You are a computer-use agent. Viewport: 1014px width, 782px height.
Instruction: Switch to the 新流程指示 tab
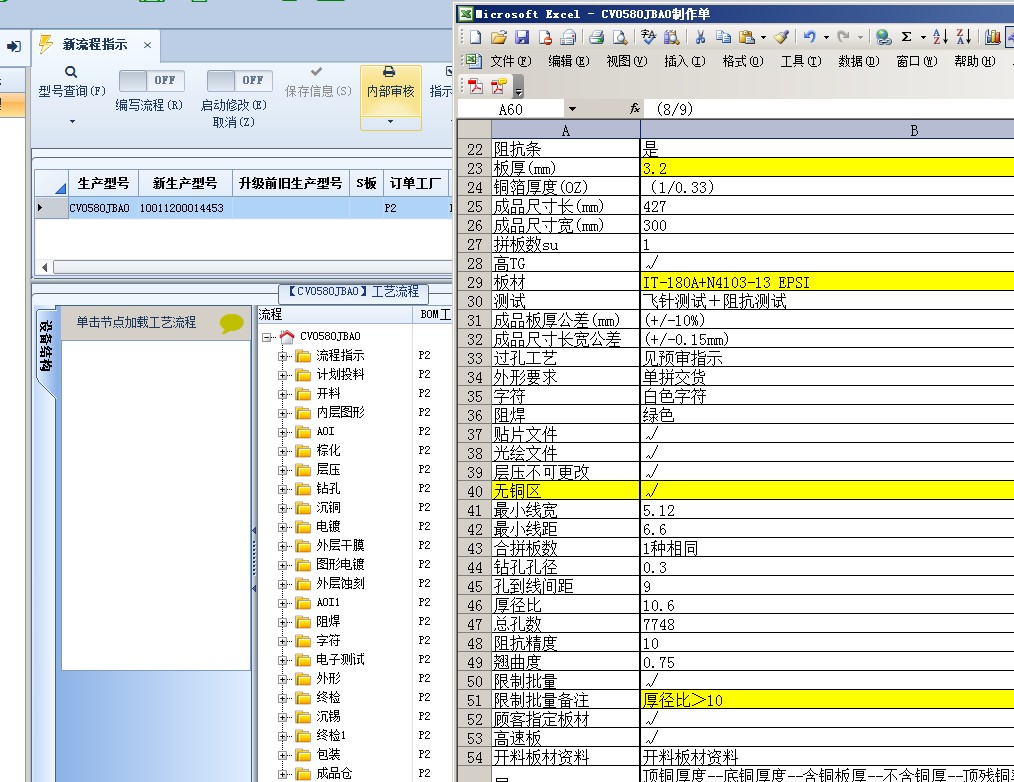tap(94, 45)
